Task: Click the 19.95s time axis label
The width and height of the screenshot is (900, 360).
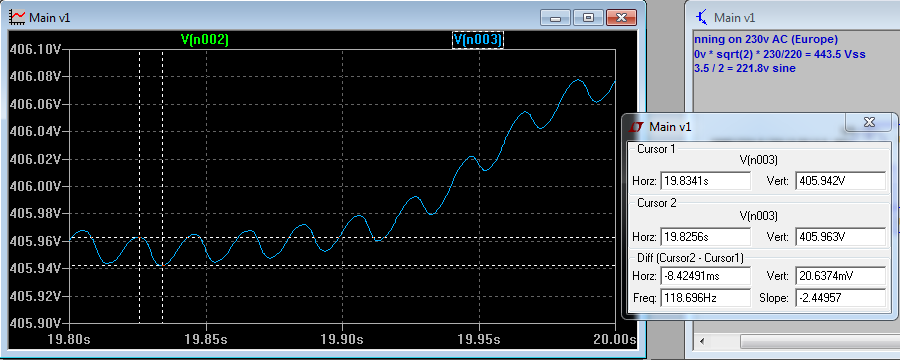Action: pyautogui.click(x=479, y=339)
